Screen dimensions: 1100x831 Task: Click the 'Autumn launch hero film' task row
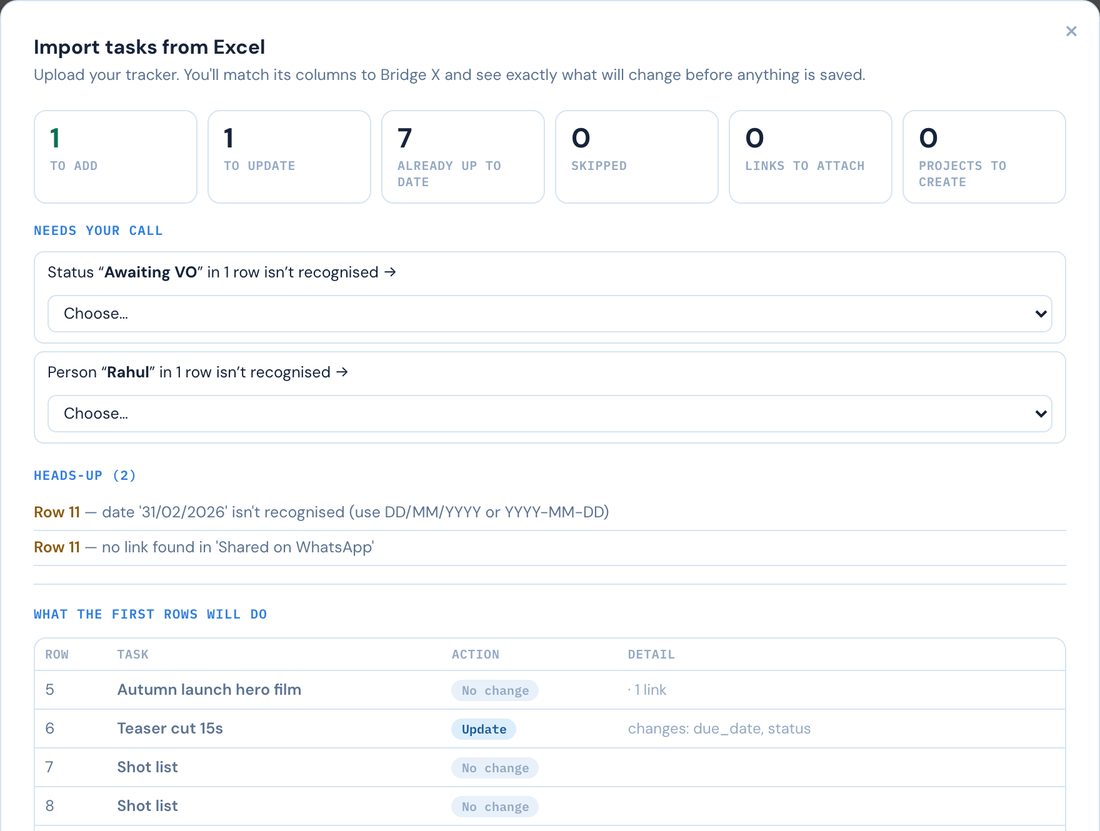click(549, 690)
